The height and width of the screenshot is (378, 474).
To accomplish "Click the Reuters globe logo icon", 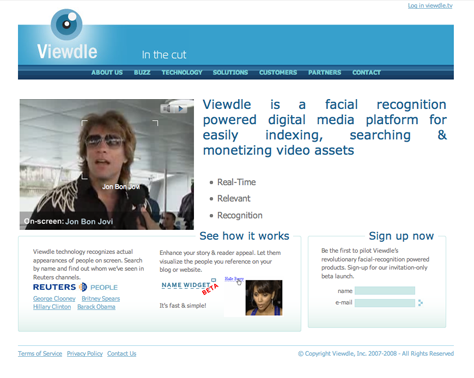I will [x=83, y=287].
